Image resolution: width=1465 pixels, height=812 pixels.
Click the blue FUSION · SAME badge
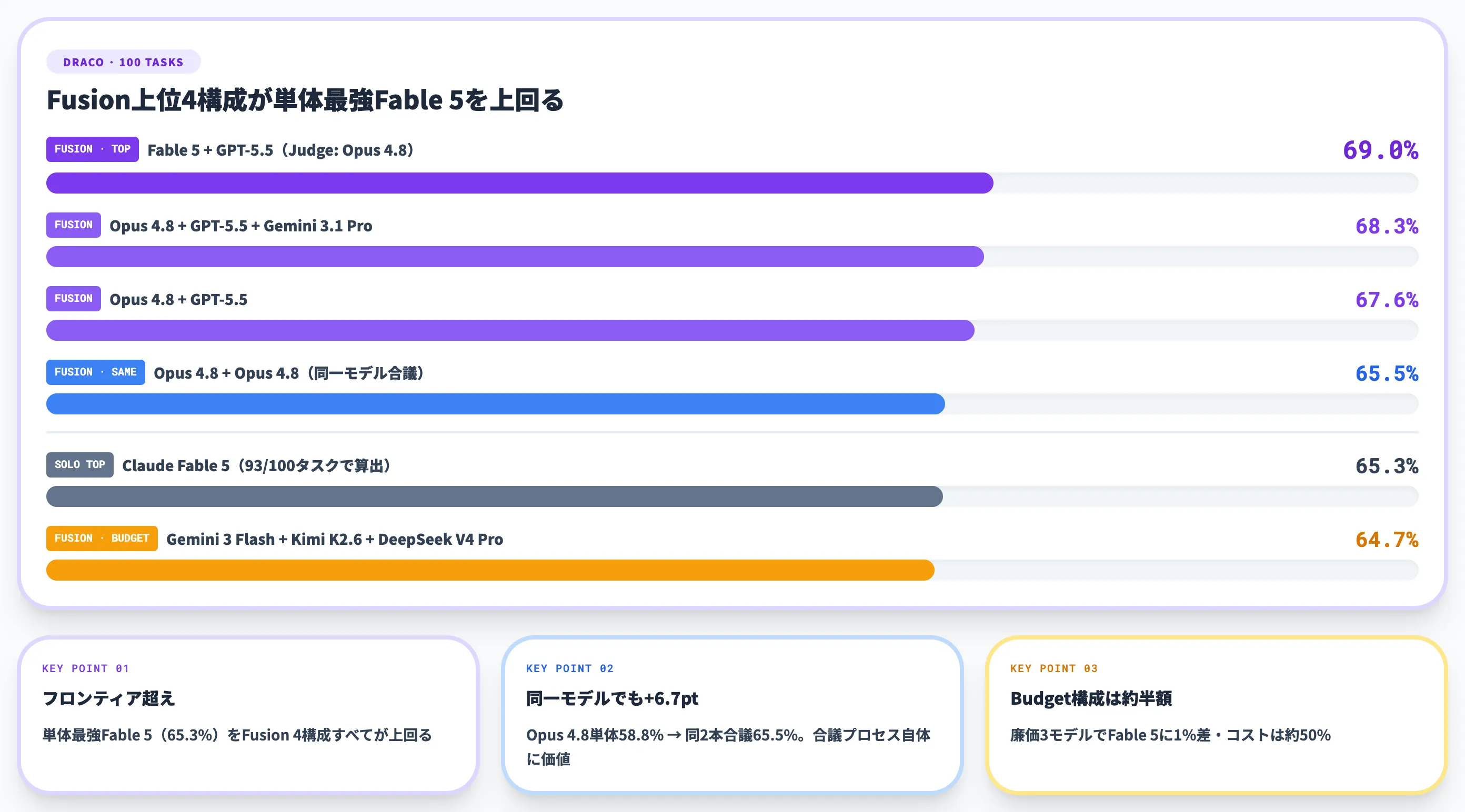(x=96, y=372)
